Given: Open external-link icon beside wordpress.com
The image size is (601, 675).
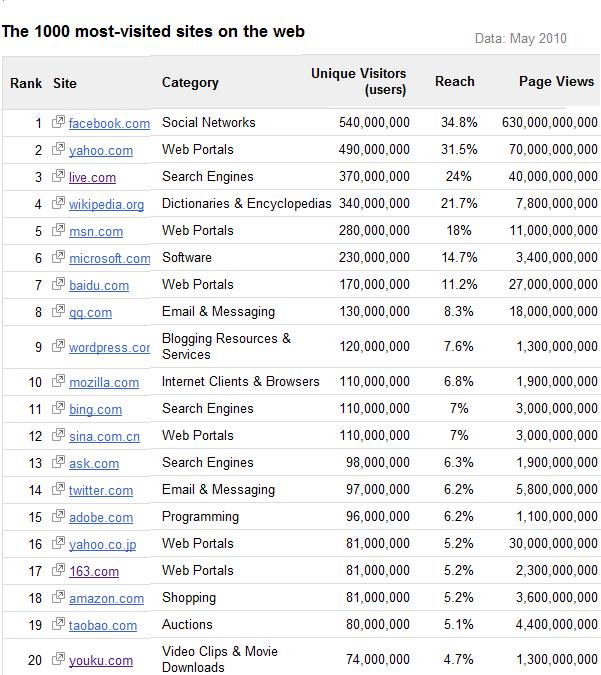Looking at the screenshot, I should [58, 346].
